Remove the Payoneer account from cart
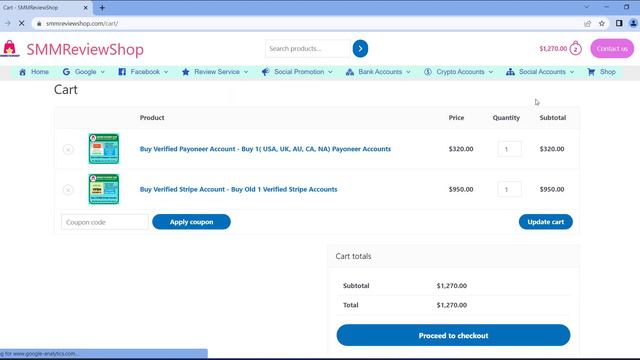 tap(68, 149)
